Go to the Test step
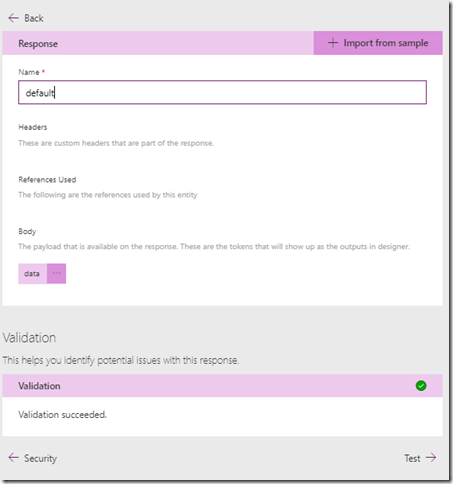Image resolution: width=453 pixels, height=484 pixels. (x=420, y=458)
